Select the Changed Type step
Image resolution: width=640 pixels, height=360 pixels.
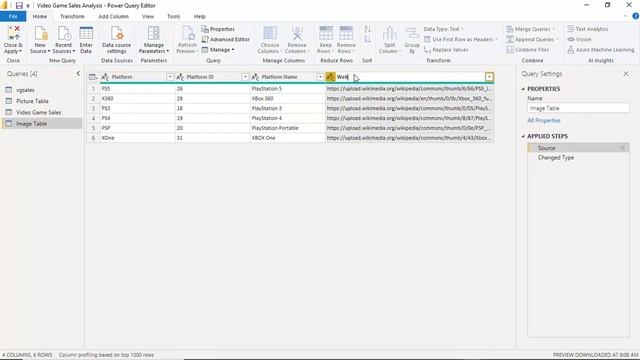point(578,158)
